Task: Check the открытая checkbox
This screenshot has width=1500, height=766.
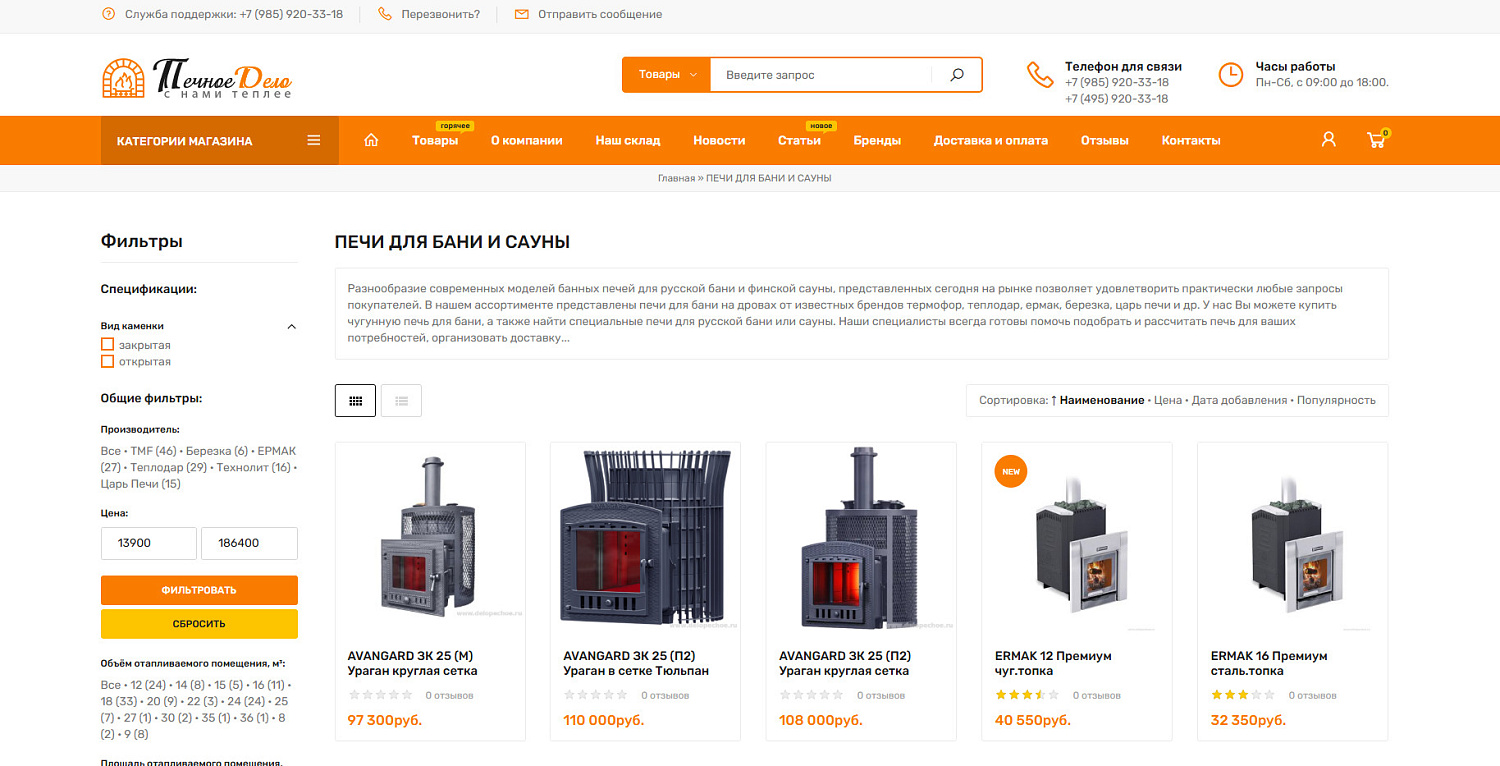Action: click(x=107, y=362)
